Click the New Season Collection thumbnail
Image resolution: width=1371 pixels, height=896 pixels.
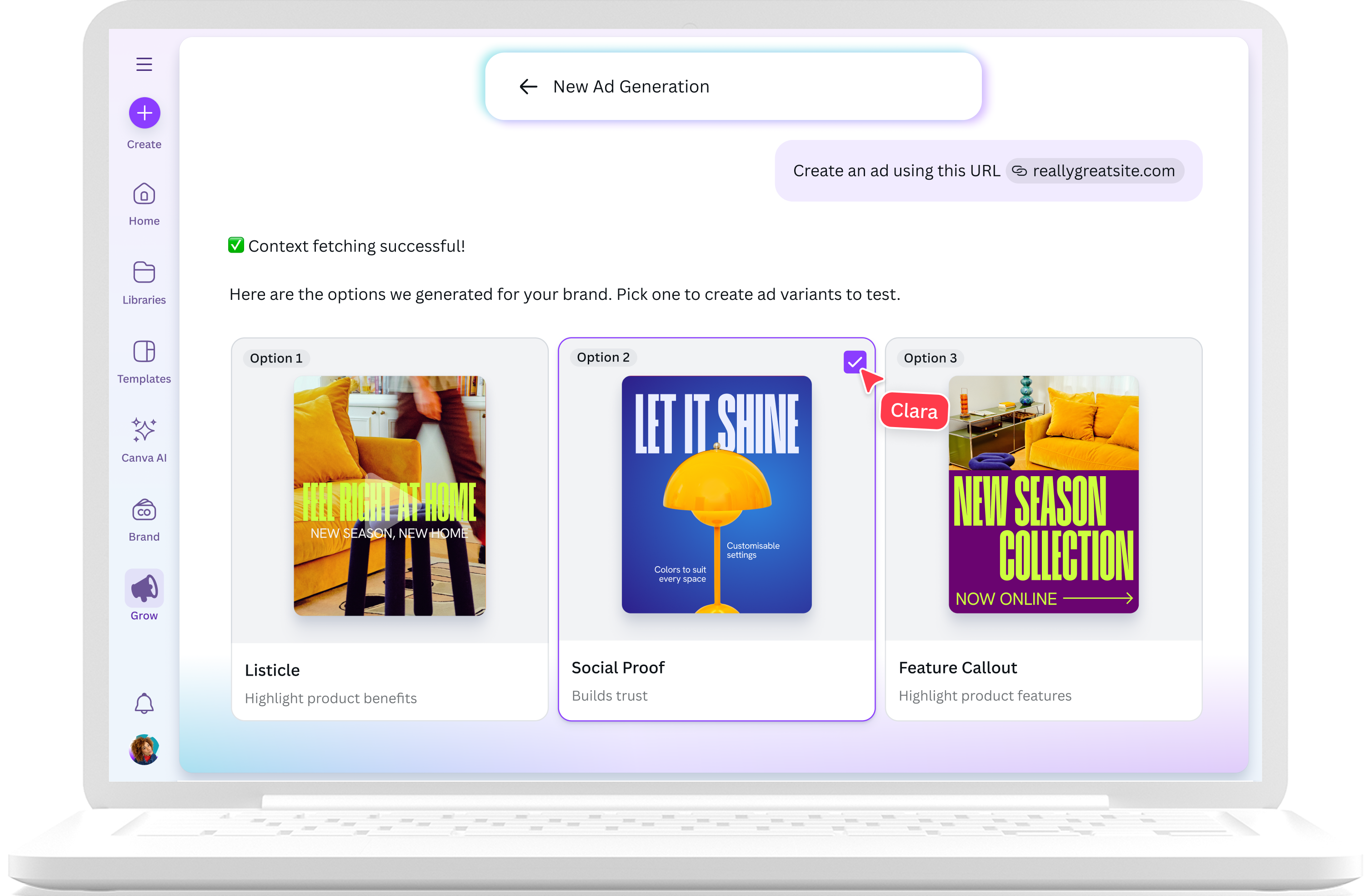[x=1043, y=494]
